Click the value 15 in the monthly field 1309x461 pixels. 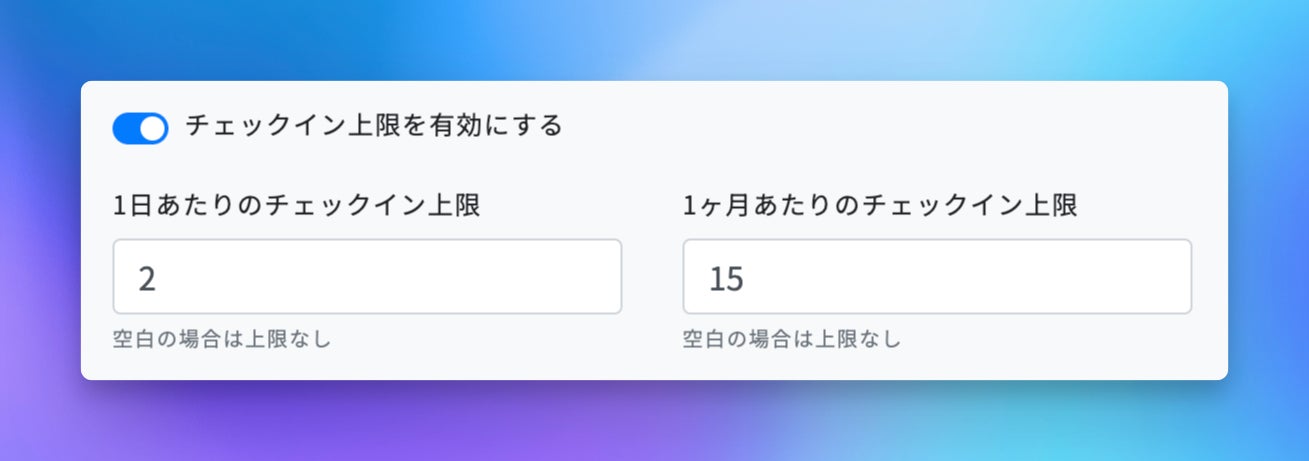click(726, 279)
